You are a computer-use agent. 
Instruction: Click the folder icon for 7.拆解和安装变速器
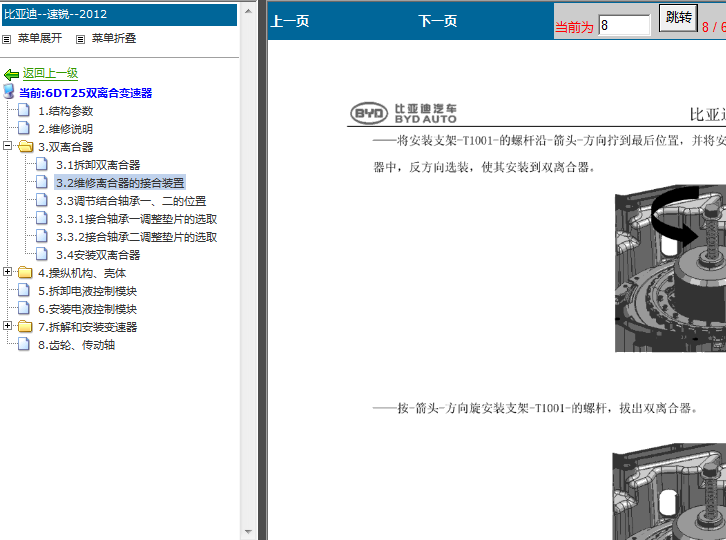click(x=25, y=327)
